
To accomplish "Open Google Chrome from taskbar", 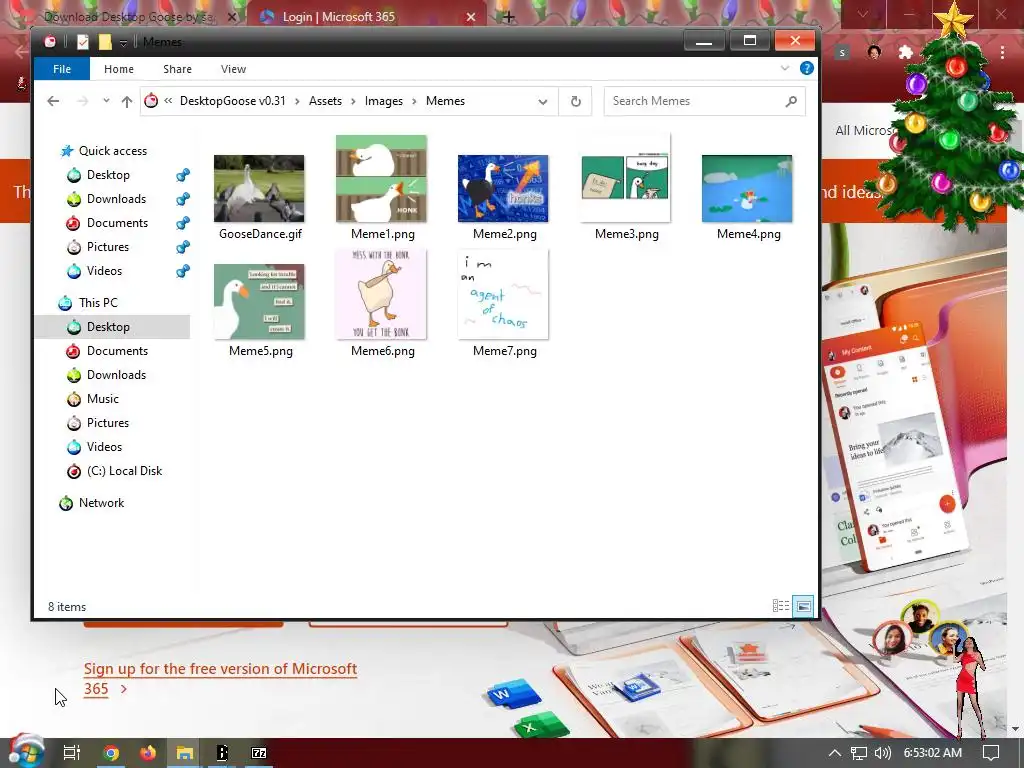I will [x=112, y=753].
